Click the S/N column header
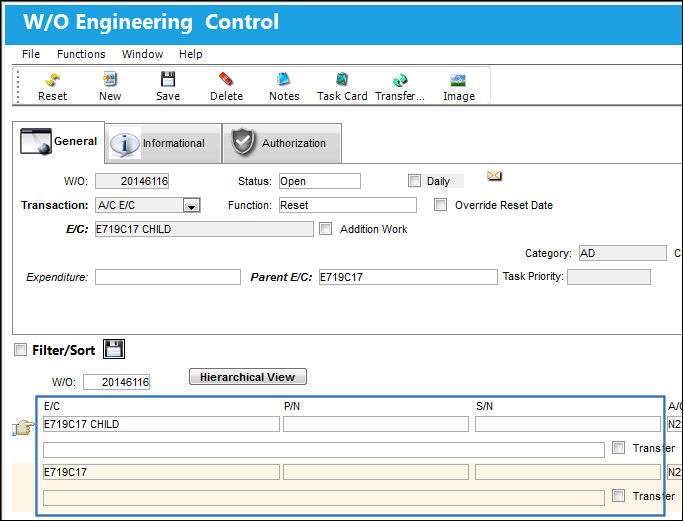The height and width of the screenshot is (521, 683). click(x=484, y=406)
